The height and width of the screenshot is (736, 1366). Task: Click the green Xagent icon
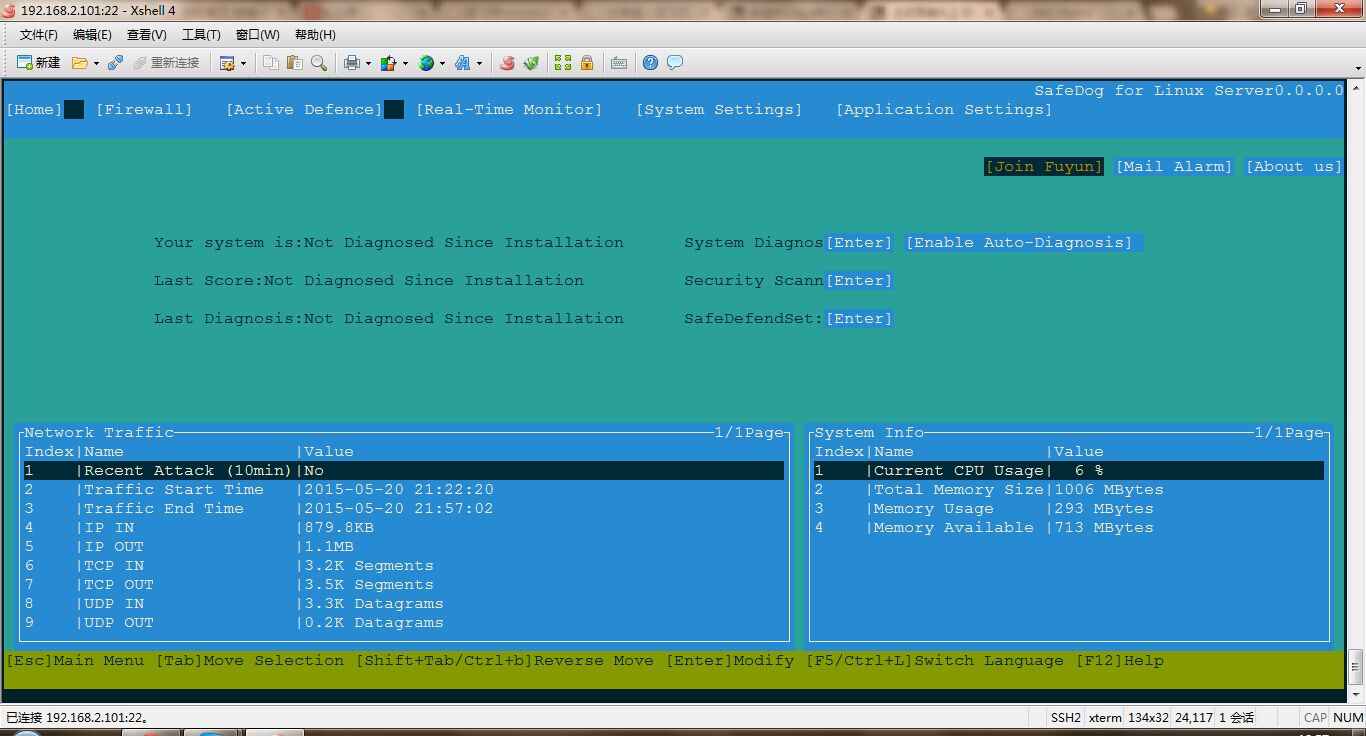coord(531,63)
